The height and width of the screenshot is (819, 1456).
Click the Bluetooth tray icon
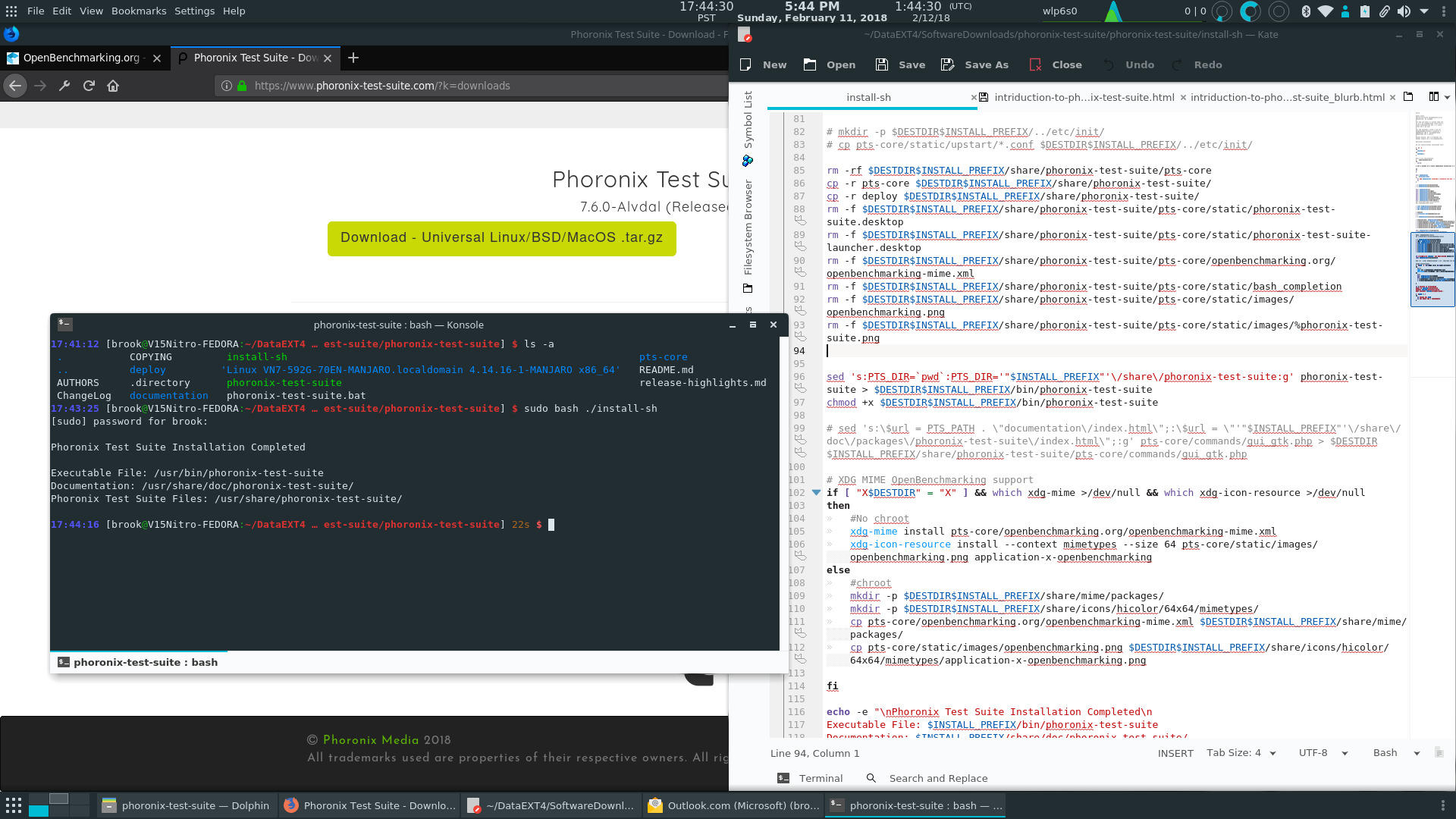point(1306,11)
